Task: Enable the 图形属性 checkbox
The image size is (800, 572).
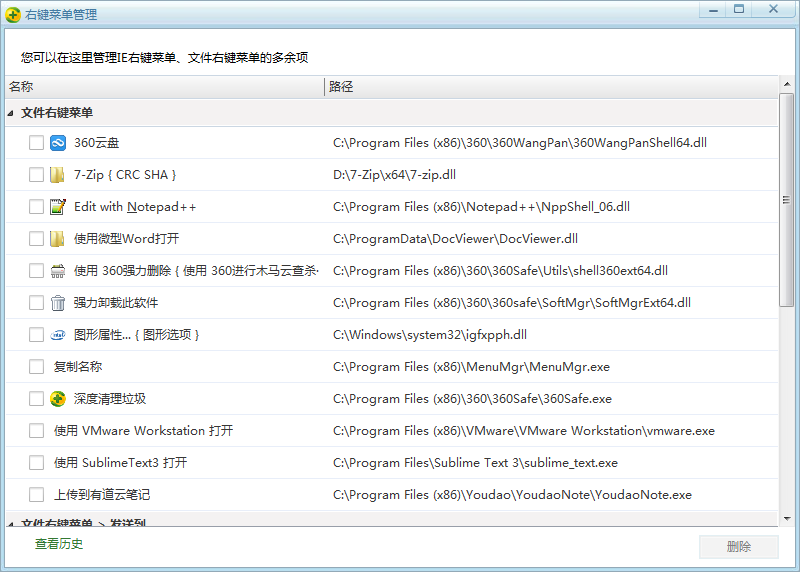Action: coord(36,335)
